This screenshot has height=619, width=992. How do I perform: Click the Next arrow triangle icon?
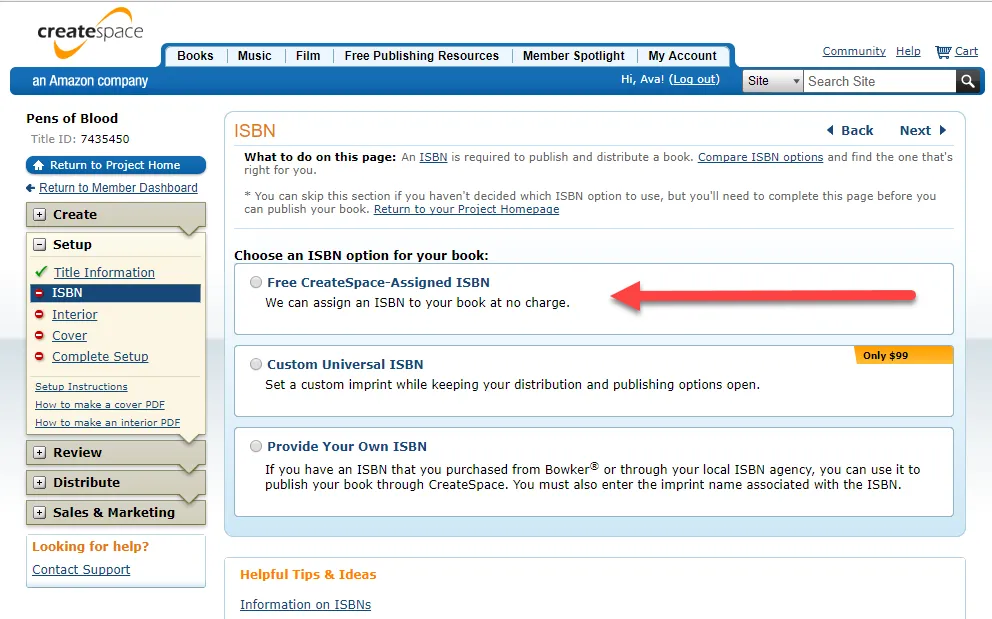click(943, 130)
